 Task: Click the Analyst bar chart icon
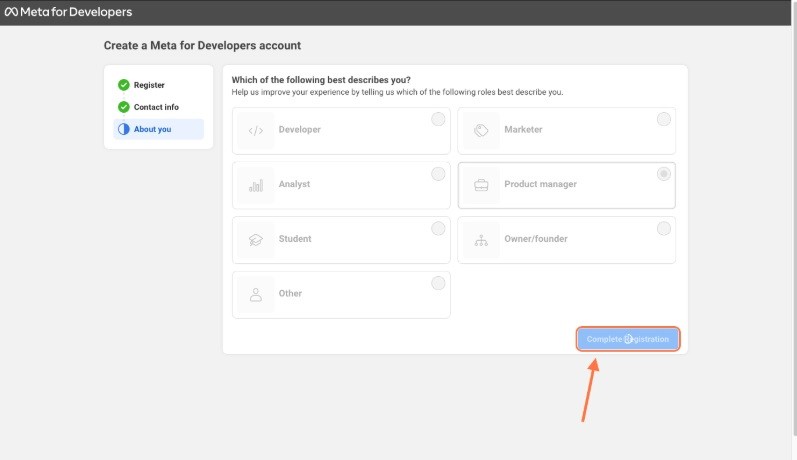pyautogui.click(x=256, y=186)
